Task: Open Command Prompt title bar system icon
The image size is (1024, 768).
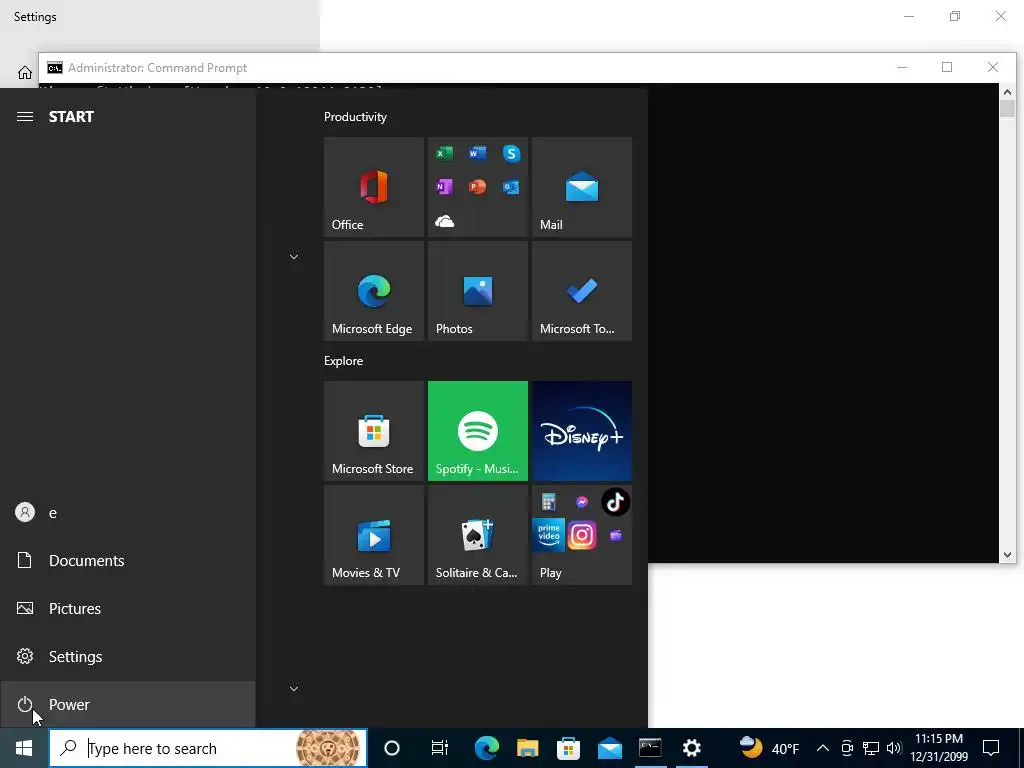Action: 55,67
